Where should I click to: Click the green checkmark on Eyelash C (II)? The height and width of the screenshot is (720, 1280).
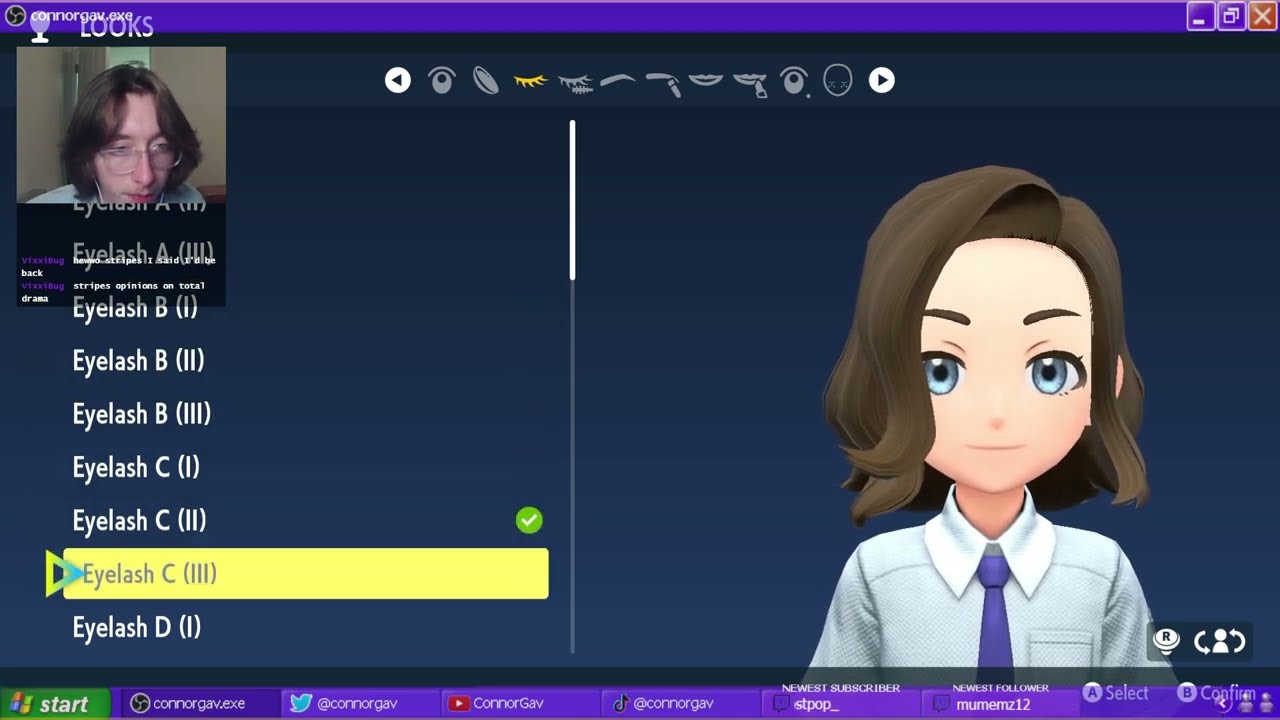tap(529, 520)
